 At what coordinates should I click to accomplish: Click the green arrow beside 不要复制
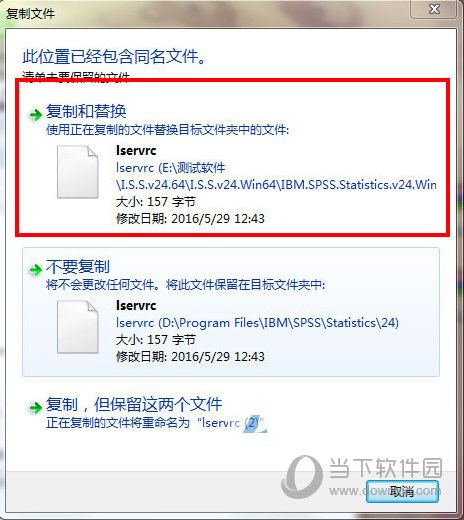coord(35,270)
